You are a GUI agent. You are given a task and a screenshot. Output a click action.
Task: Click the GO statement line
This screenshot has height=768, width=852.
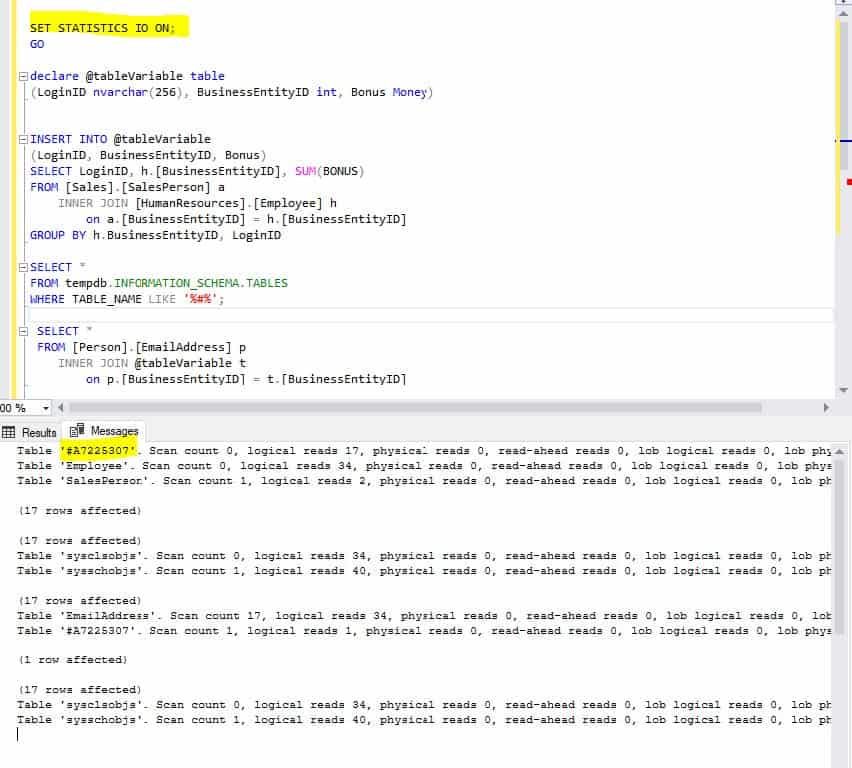37,44
